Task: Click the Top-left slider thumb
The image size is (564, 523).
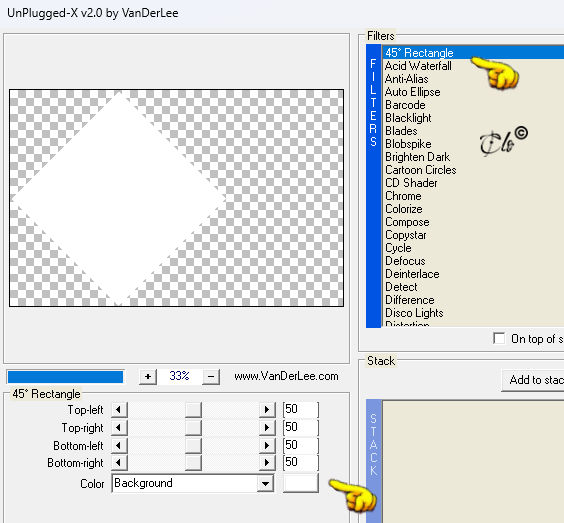Action: (x=193, y=409)
